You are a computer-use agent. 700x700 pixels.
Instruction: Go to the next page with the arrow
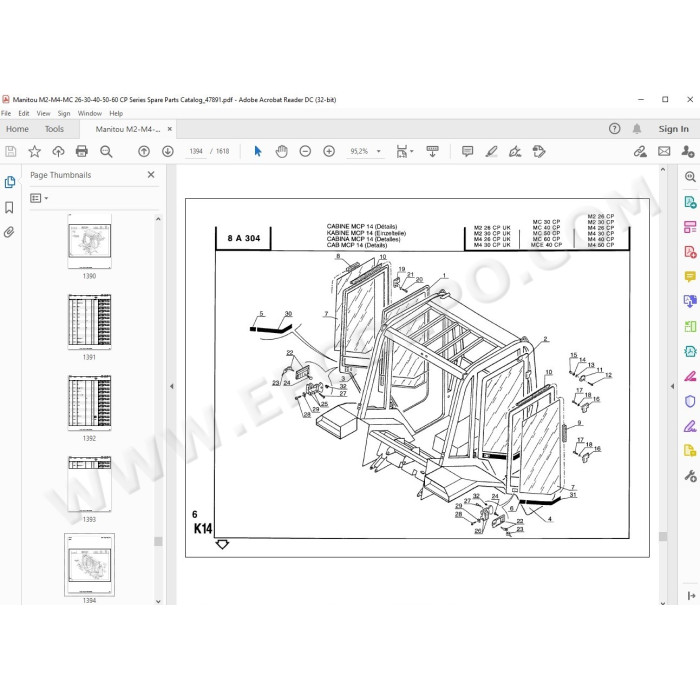point(168,151)
